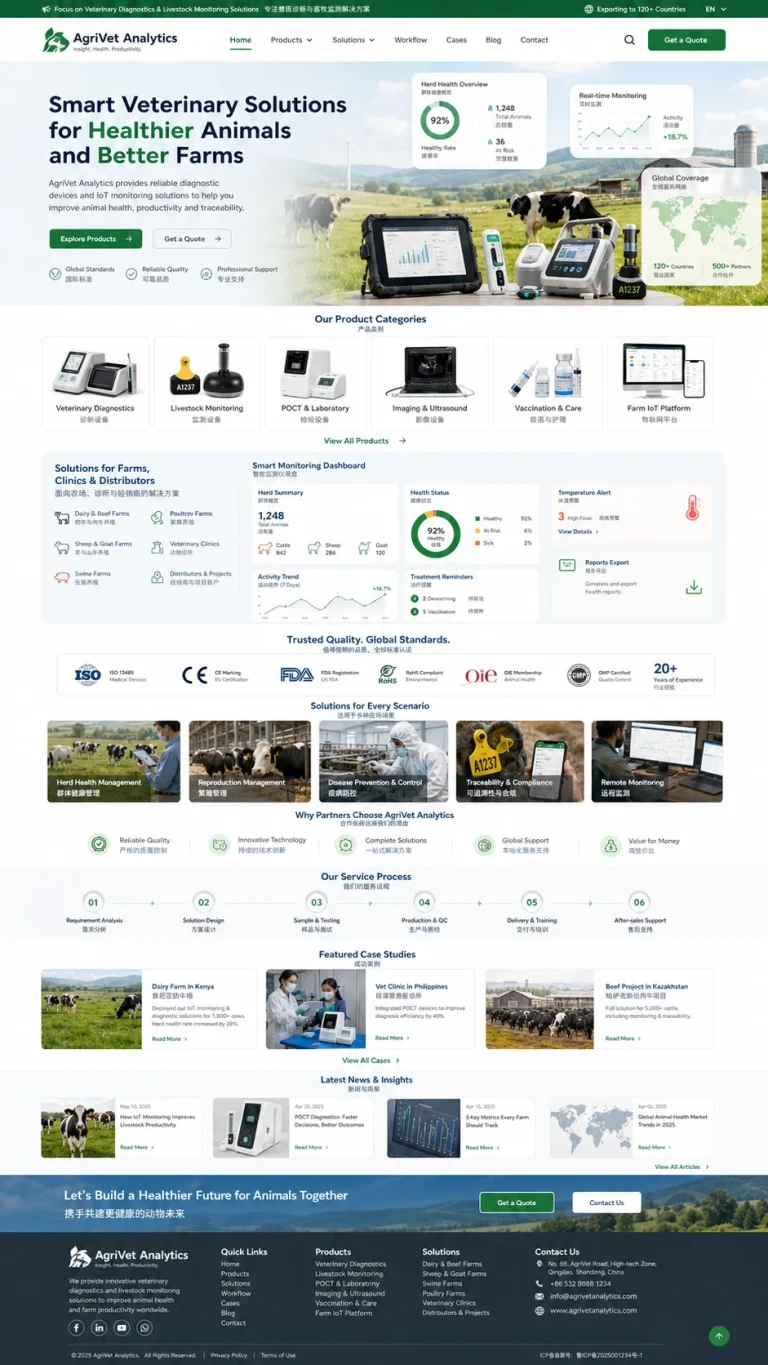Open the EN language selector

[715, 9]
